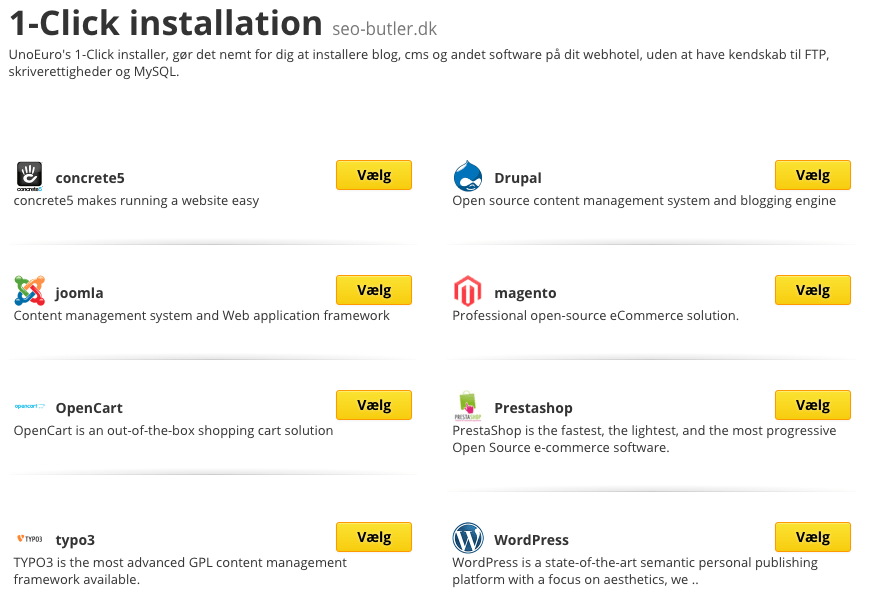Choose Drupal with its Vælg button
Screen dimensions: 873x608
pyautogui.click(x=812, y=175)
